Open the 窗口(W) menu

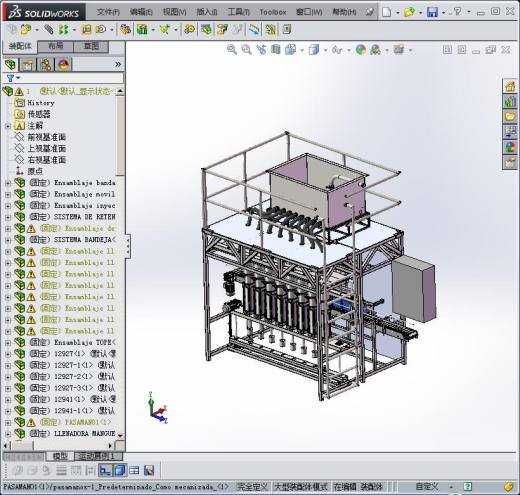(309, 12)
